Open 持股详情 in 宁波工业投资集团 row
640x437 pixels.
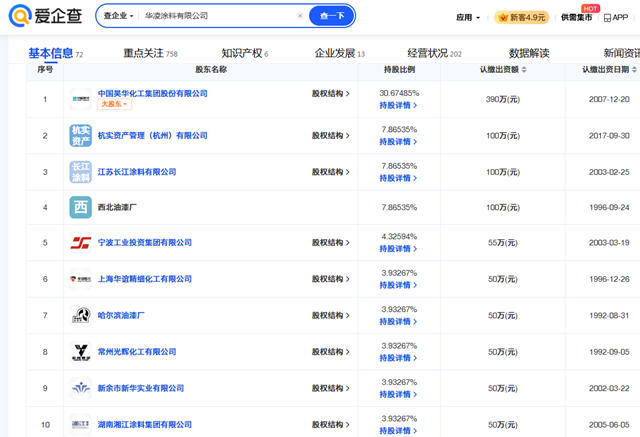398,248
